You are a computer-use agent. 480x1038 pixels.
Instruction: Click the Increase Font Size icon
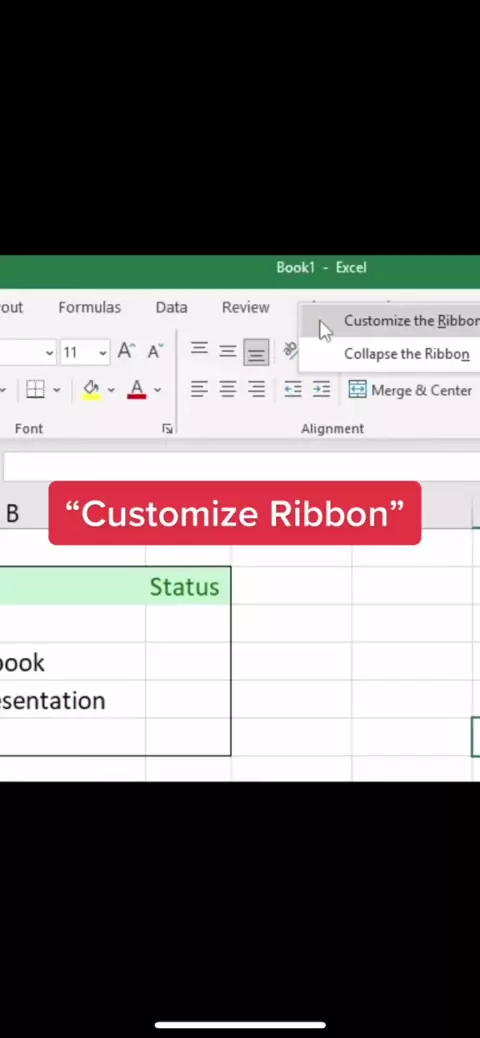126,352
